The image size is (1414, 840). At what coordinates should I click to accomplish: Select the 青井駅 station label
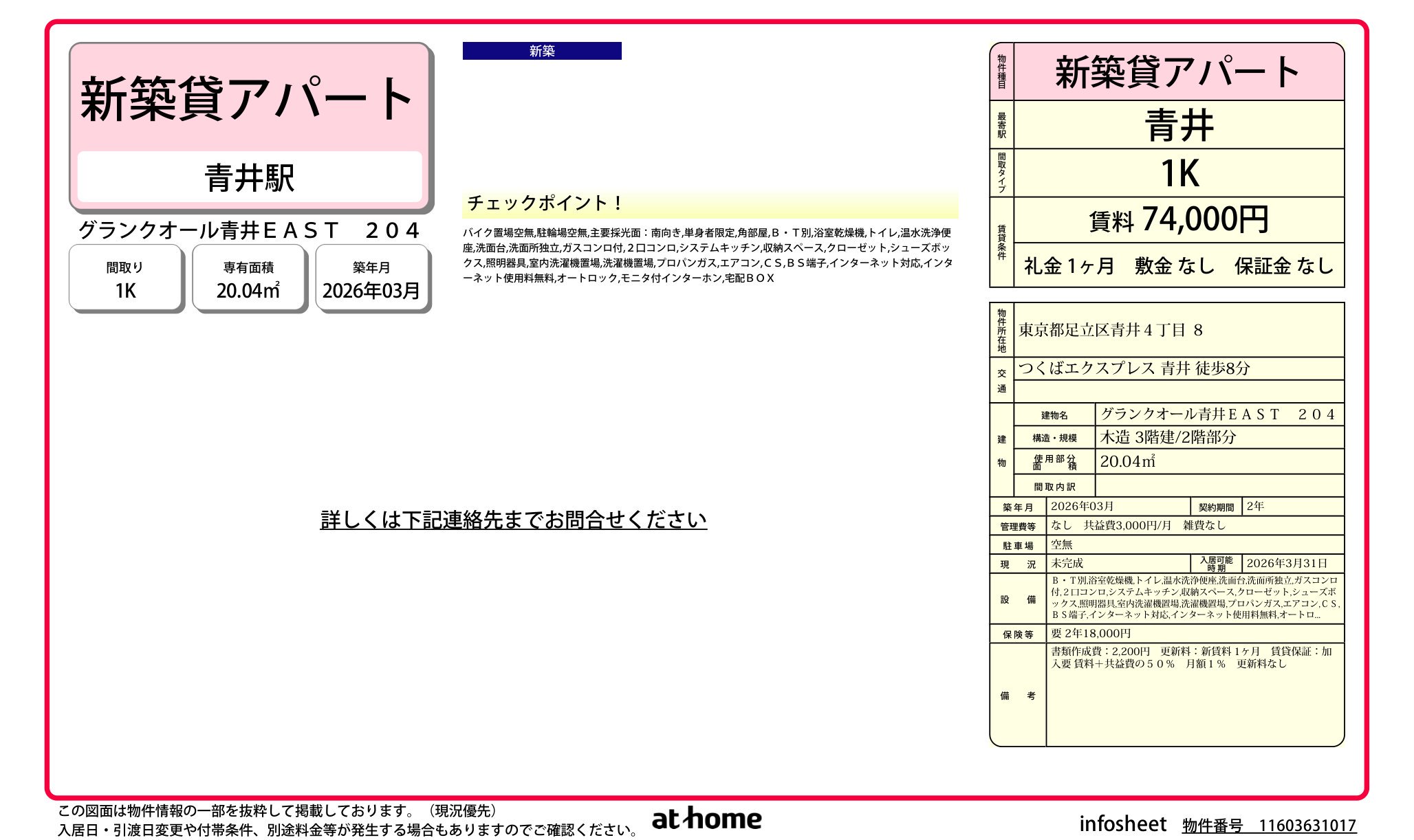[249, 178]
